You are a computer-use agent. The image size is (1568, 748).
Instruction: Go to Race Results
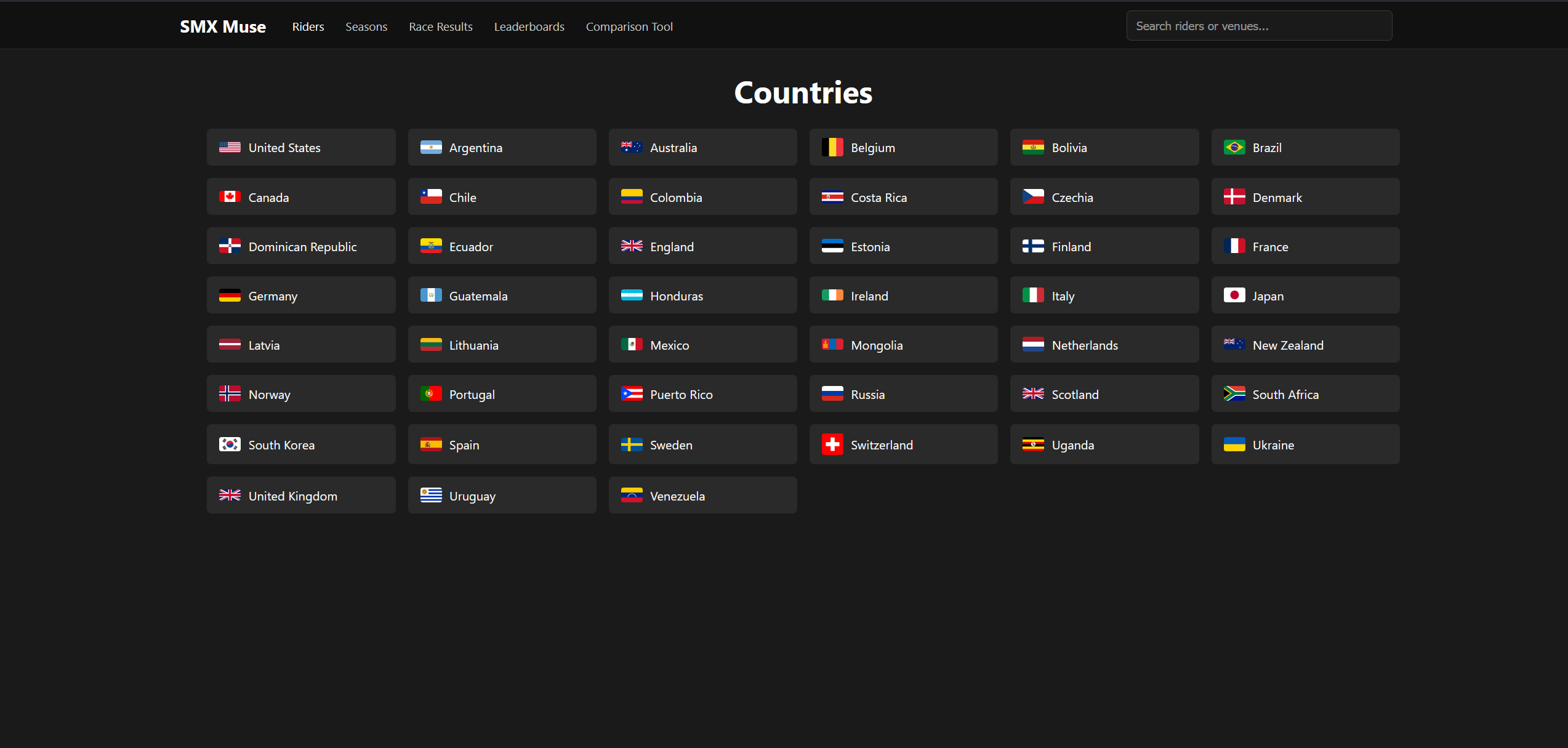click(x=440, y=26)
